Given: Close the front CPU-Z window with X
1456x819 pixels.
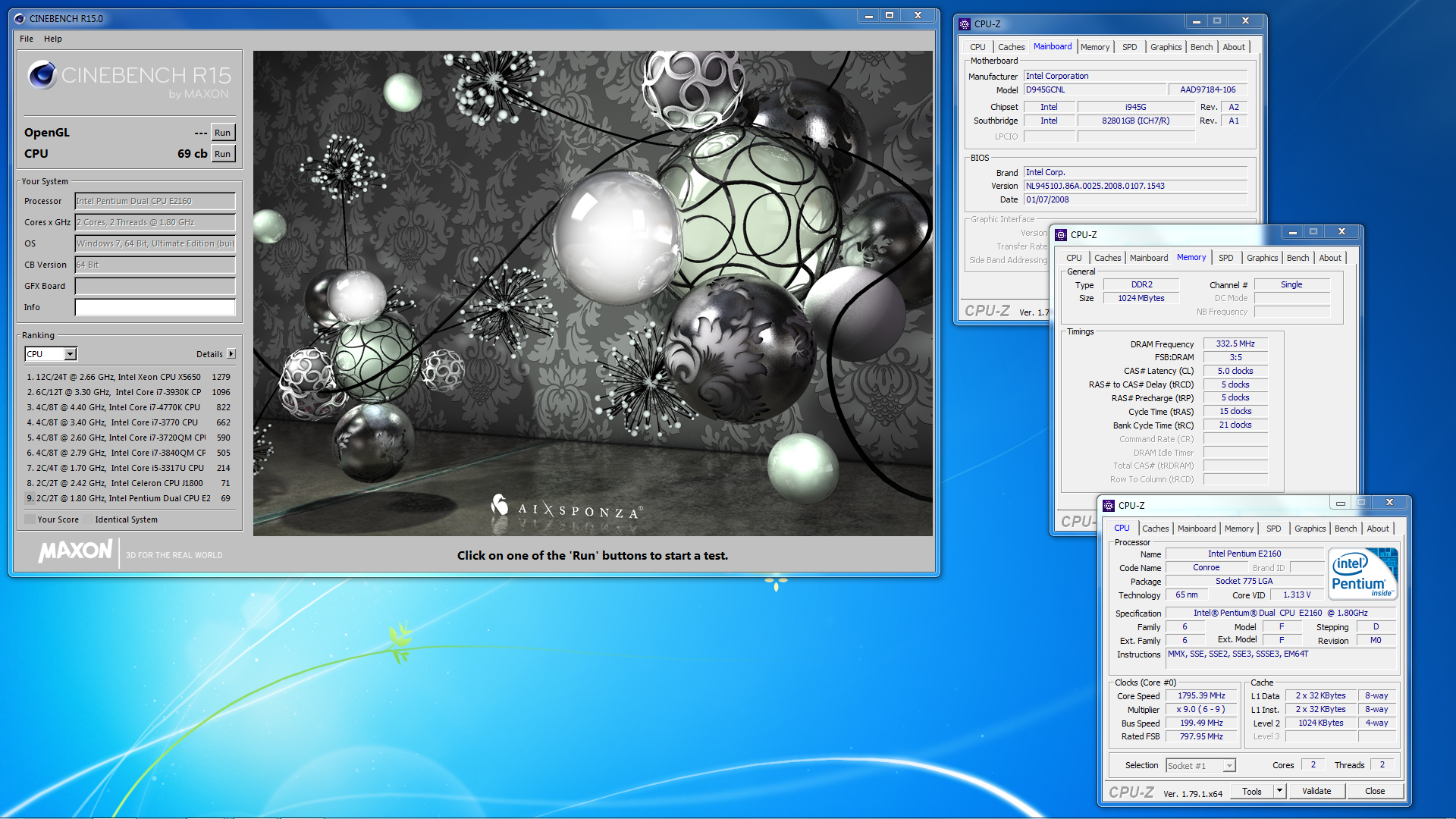Looking at the screenshot, I should pyautogui.click(x=1389, y=503).
